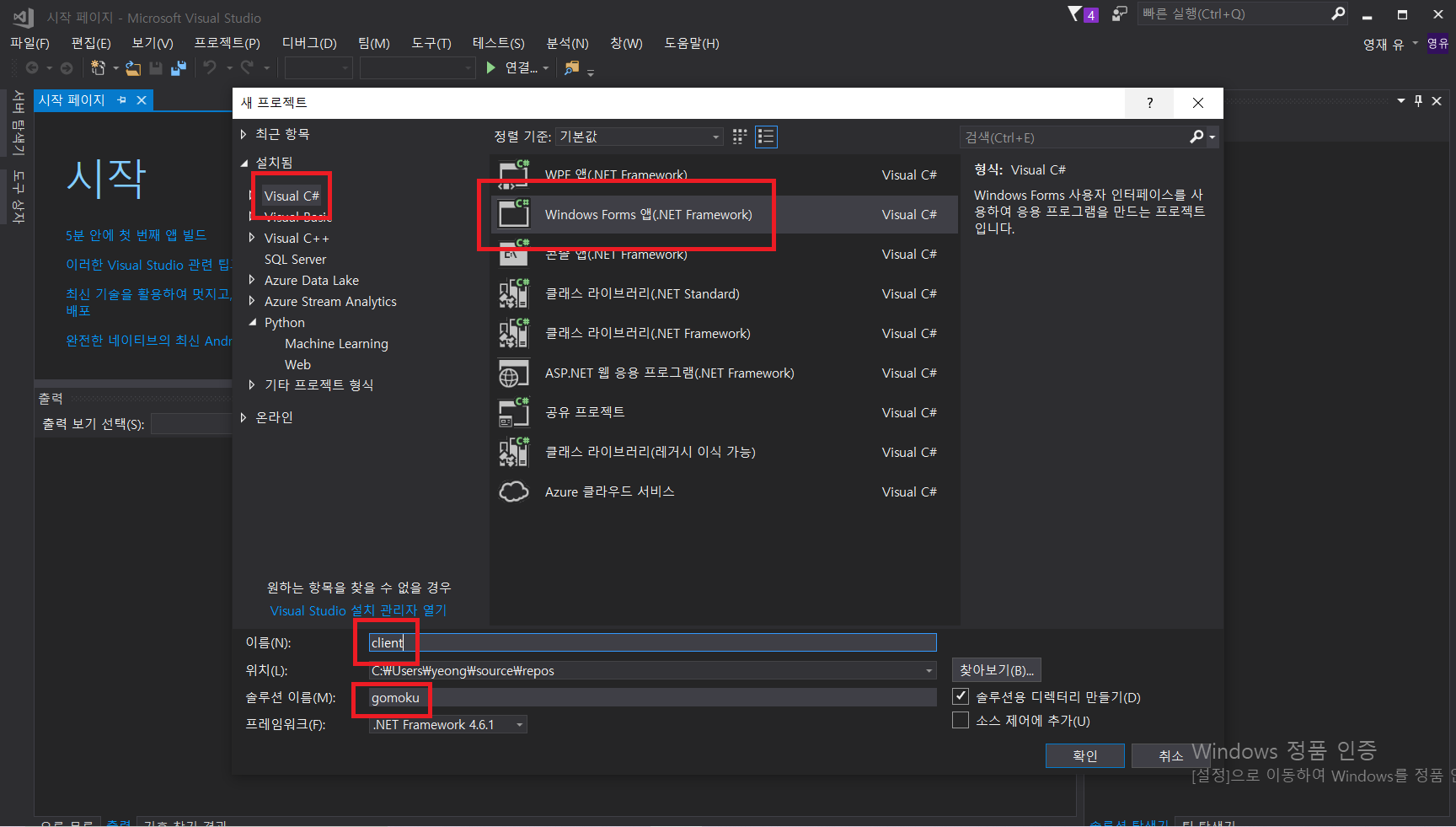1456x827 pixels.
Task: Open the View menu
Action: (x=153, y=43)
